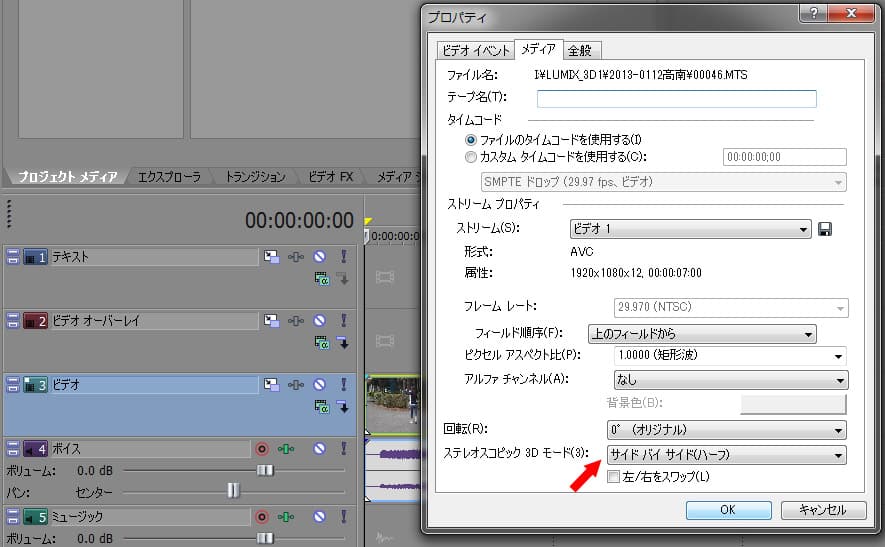885x547 pixels.
Task: Mute the テキスト track
Action: coord(320,257)
